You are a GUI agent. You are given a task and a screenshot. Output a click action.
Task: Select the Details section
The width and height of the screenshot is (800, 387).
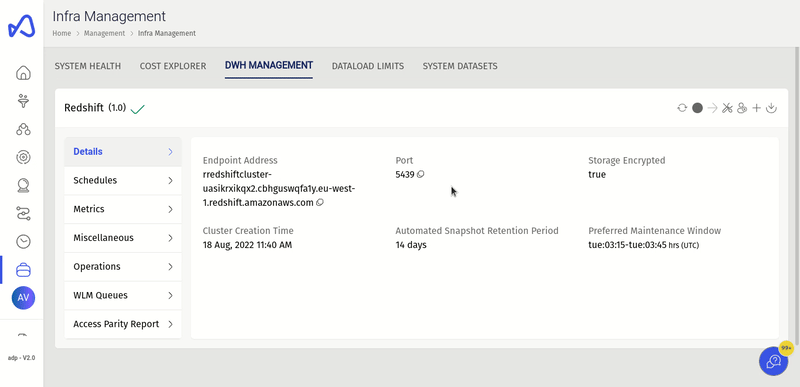(123, 151)
